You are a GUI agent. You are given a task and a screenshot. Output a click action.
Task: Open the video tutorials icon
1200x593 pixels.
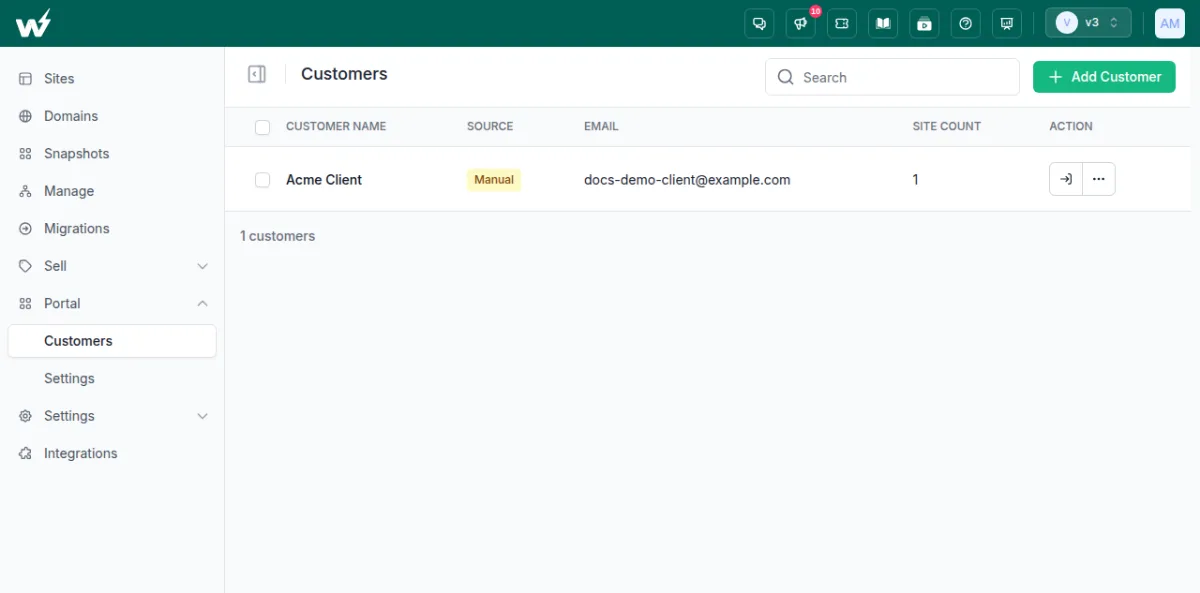[924, 23]
